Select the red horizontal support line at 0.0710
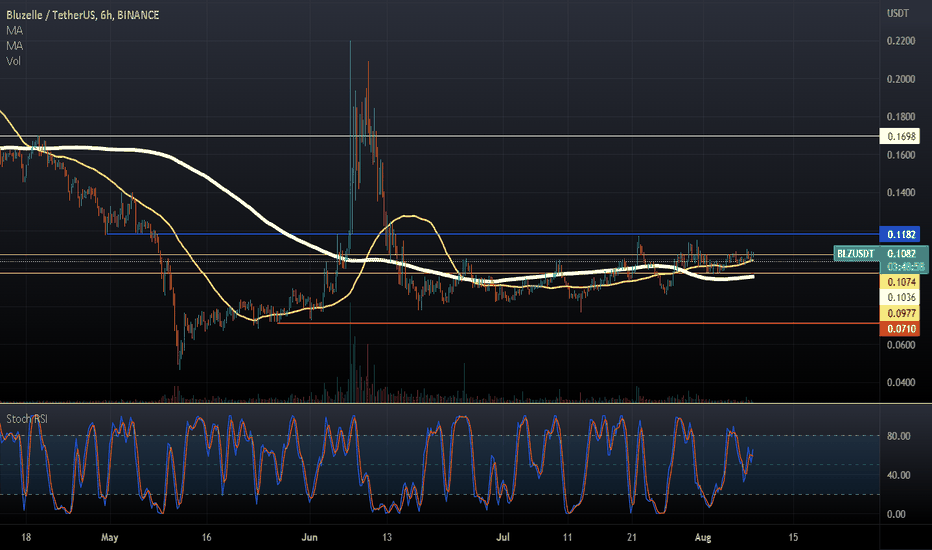Screen dimensions: 932x550 tap(578, 323)
